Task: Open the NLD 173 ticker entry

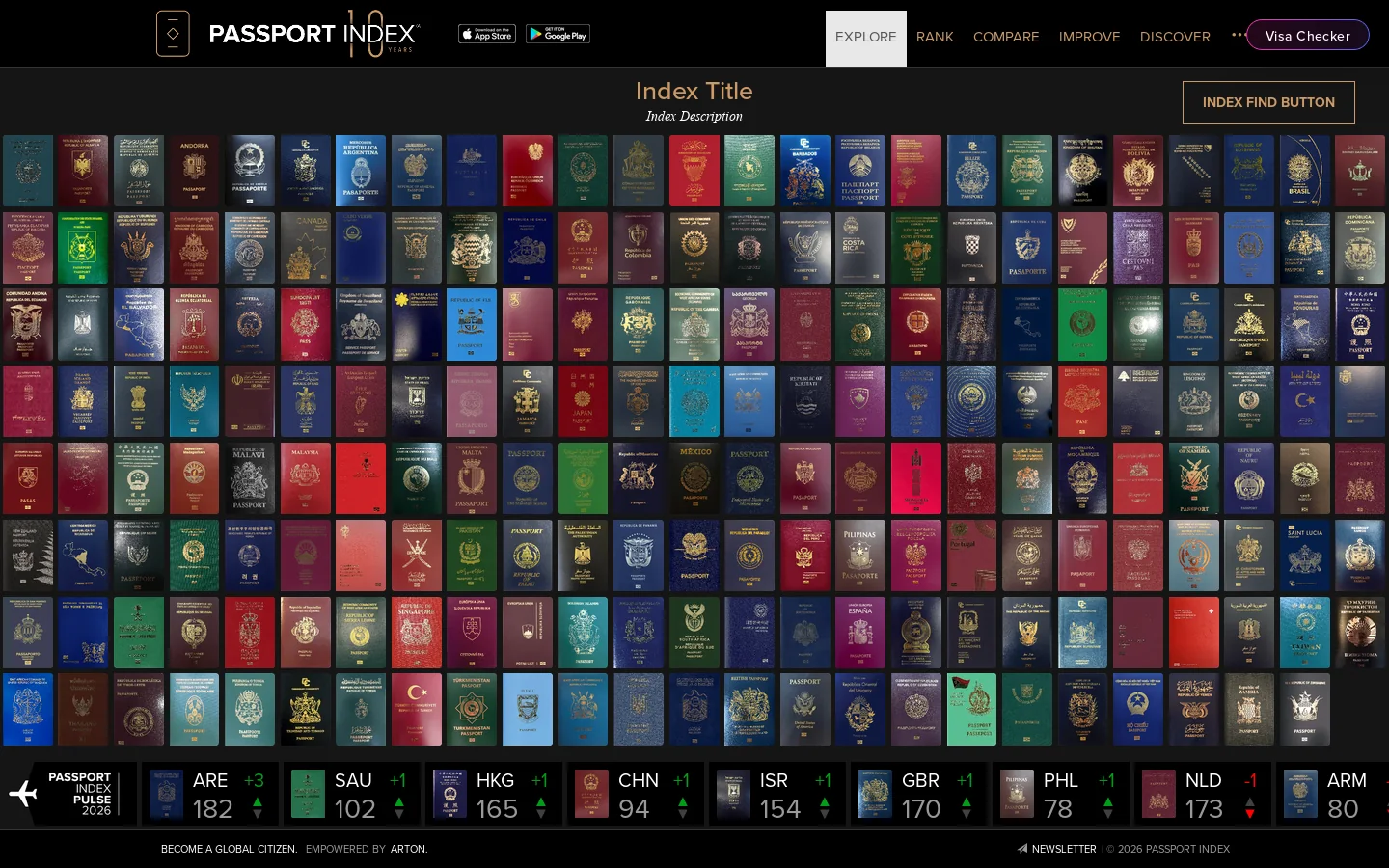Action: click(1203, 795)
